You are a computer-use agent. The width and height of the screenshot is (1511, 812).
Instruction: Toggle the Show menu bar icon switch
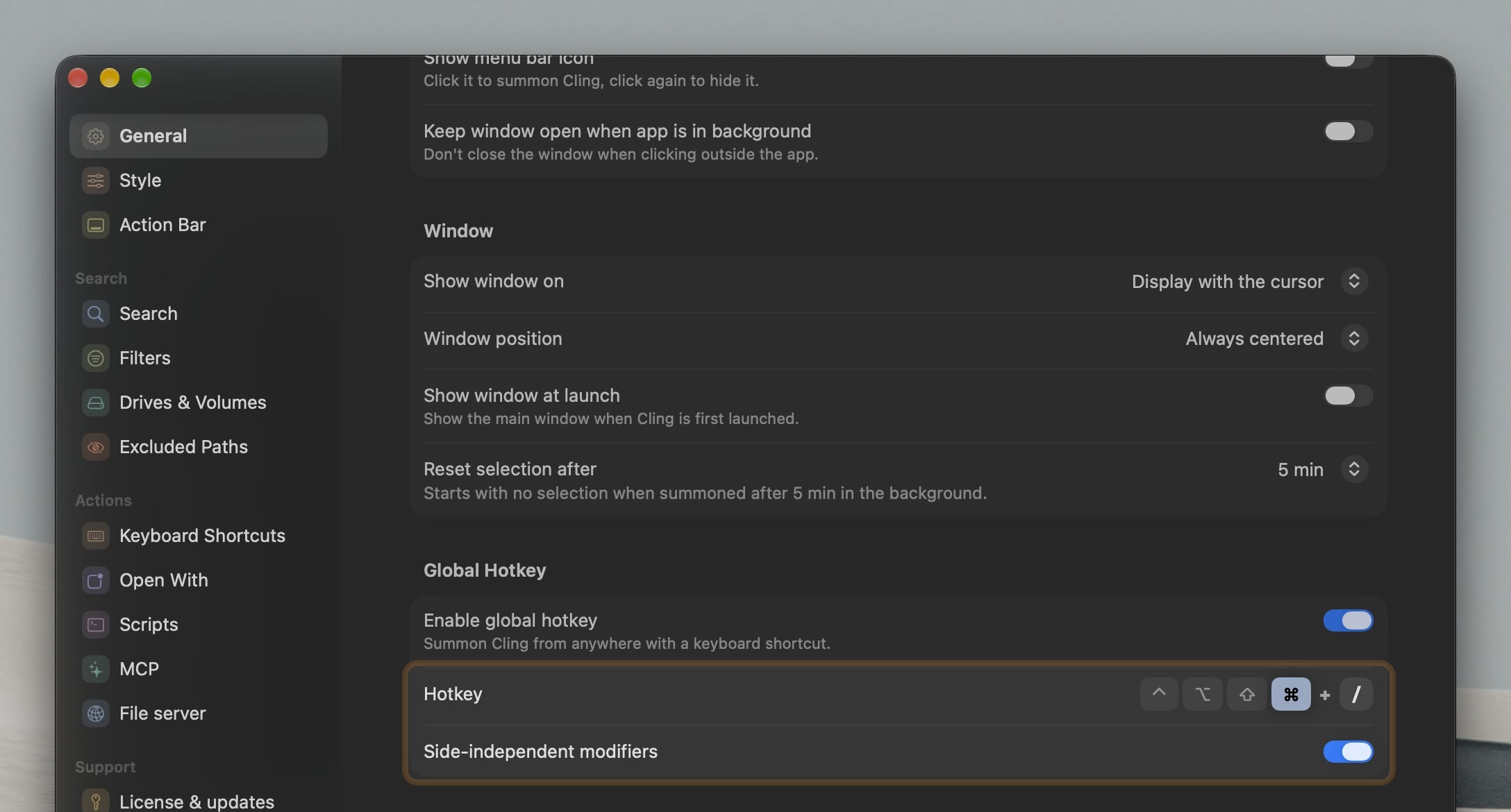(1348, 61)
